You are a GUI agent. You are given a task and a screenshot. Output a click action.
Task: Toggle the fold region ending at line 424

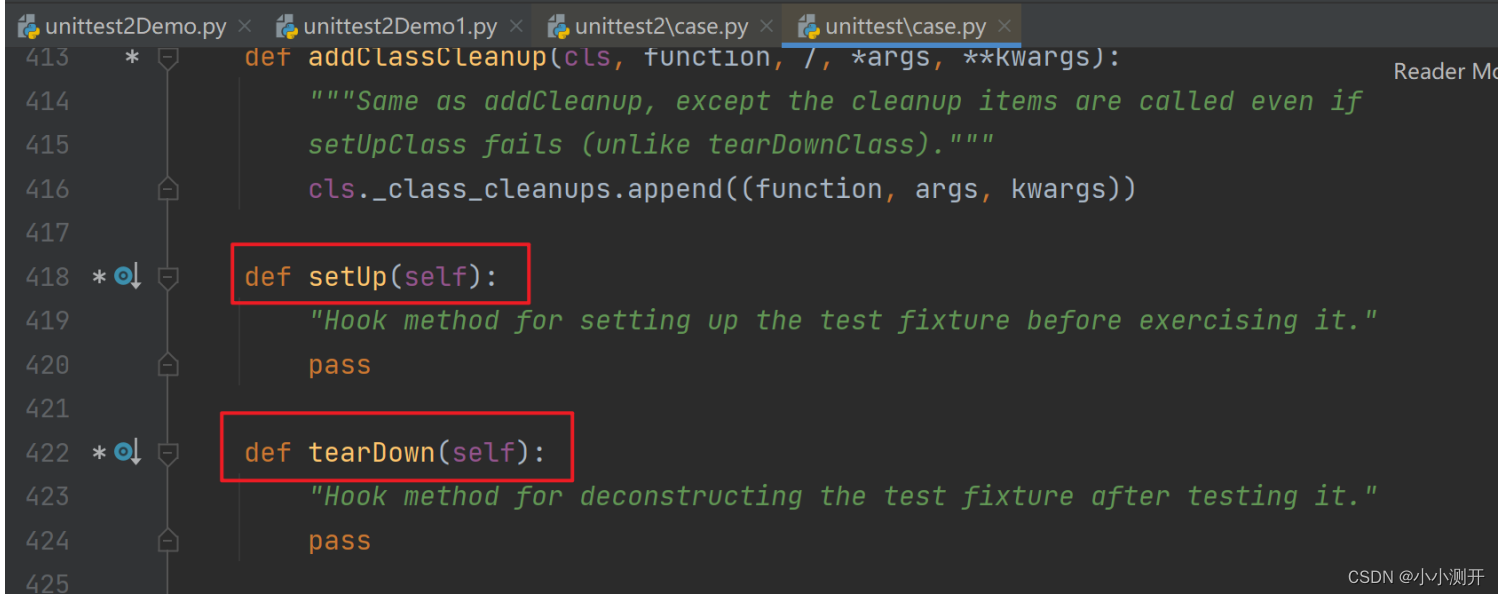(168, 540)
